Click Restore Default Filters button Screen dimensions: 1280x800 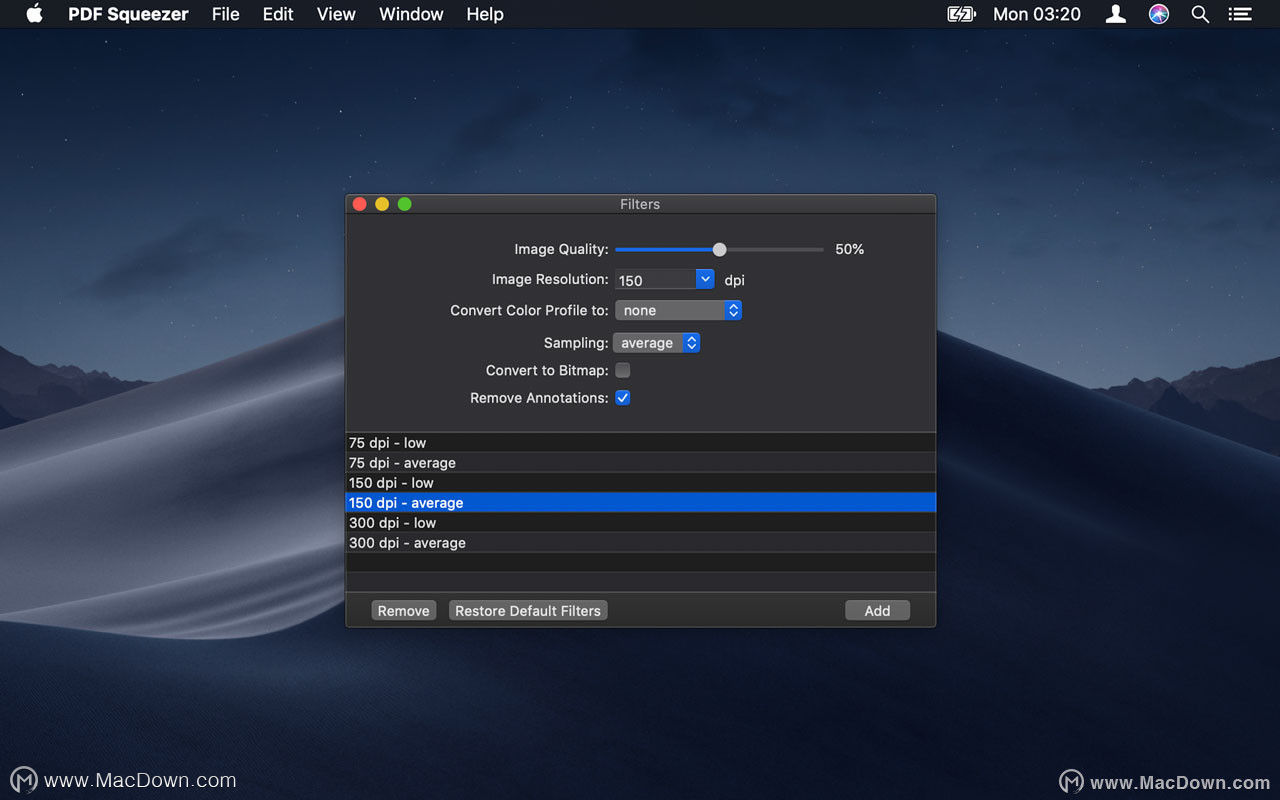(x=528, y=611)
